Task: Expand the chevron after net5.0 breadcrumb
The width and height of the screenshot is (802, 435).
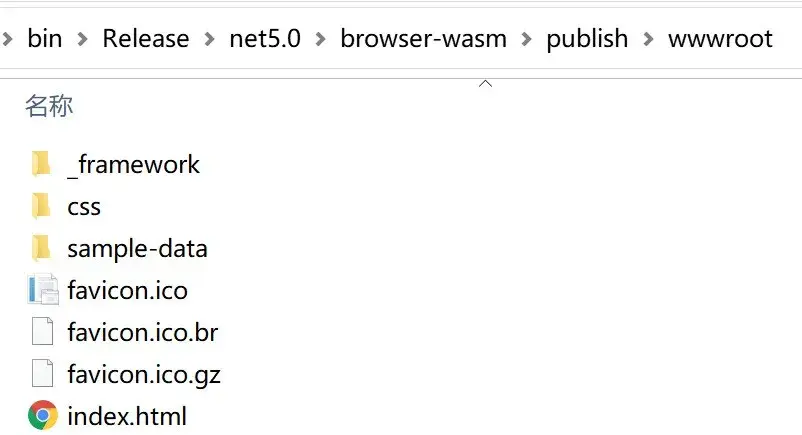Action: click(320, 39)
